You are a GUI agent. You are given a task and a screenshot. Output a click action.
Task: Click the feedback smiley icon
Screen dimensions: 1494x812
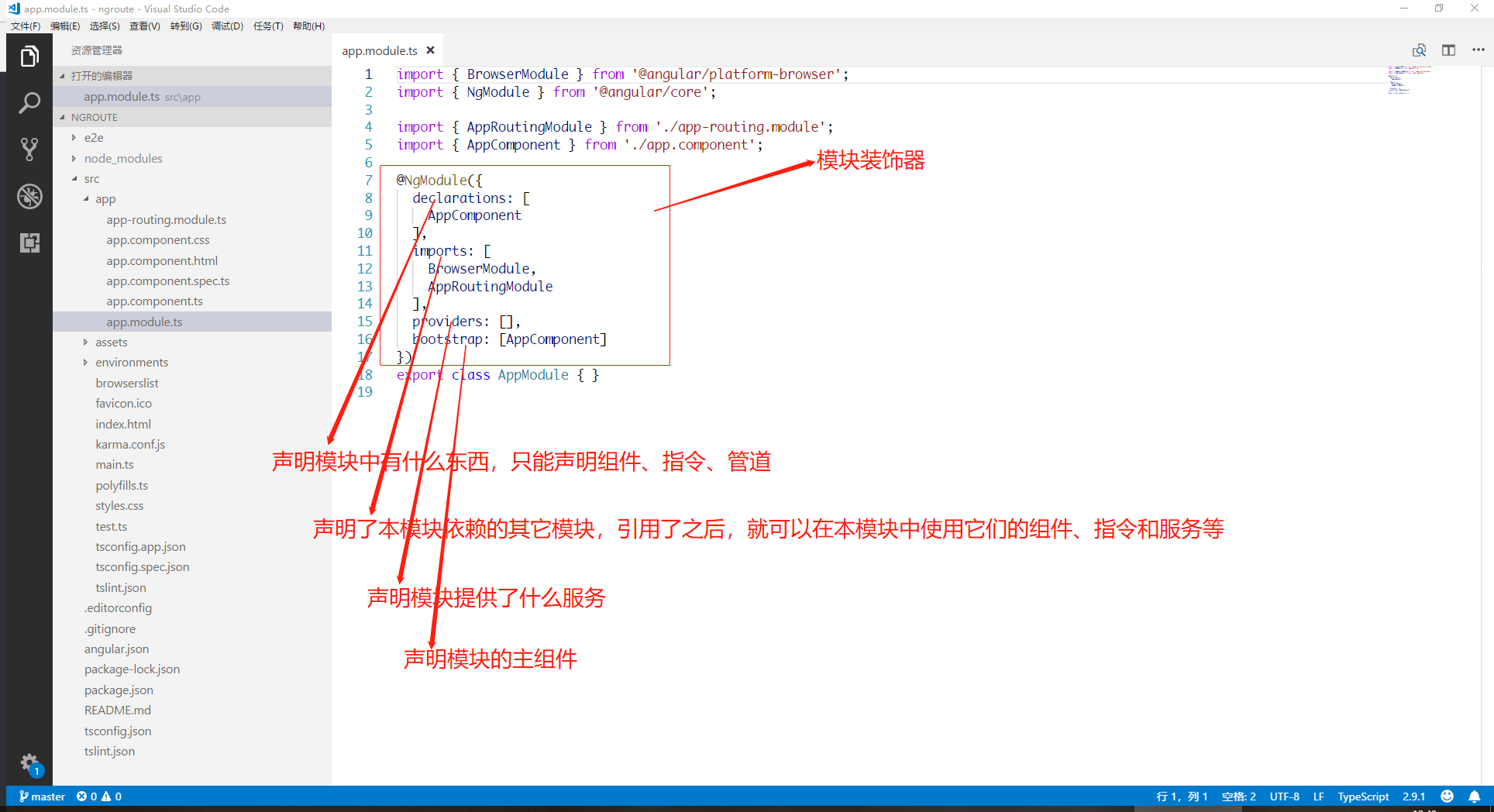coord(1447,797)
